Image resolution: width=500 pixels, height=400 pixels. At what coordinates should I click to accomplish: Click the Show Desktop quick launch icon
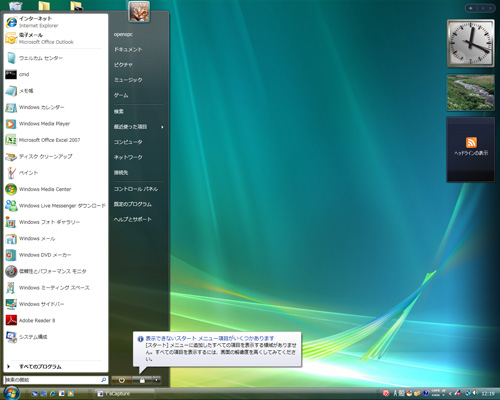pyautogui.click(x=34, y=393)
